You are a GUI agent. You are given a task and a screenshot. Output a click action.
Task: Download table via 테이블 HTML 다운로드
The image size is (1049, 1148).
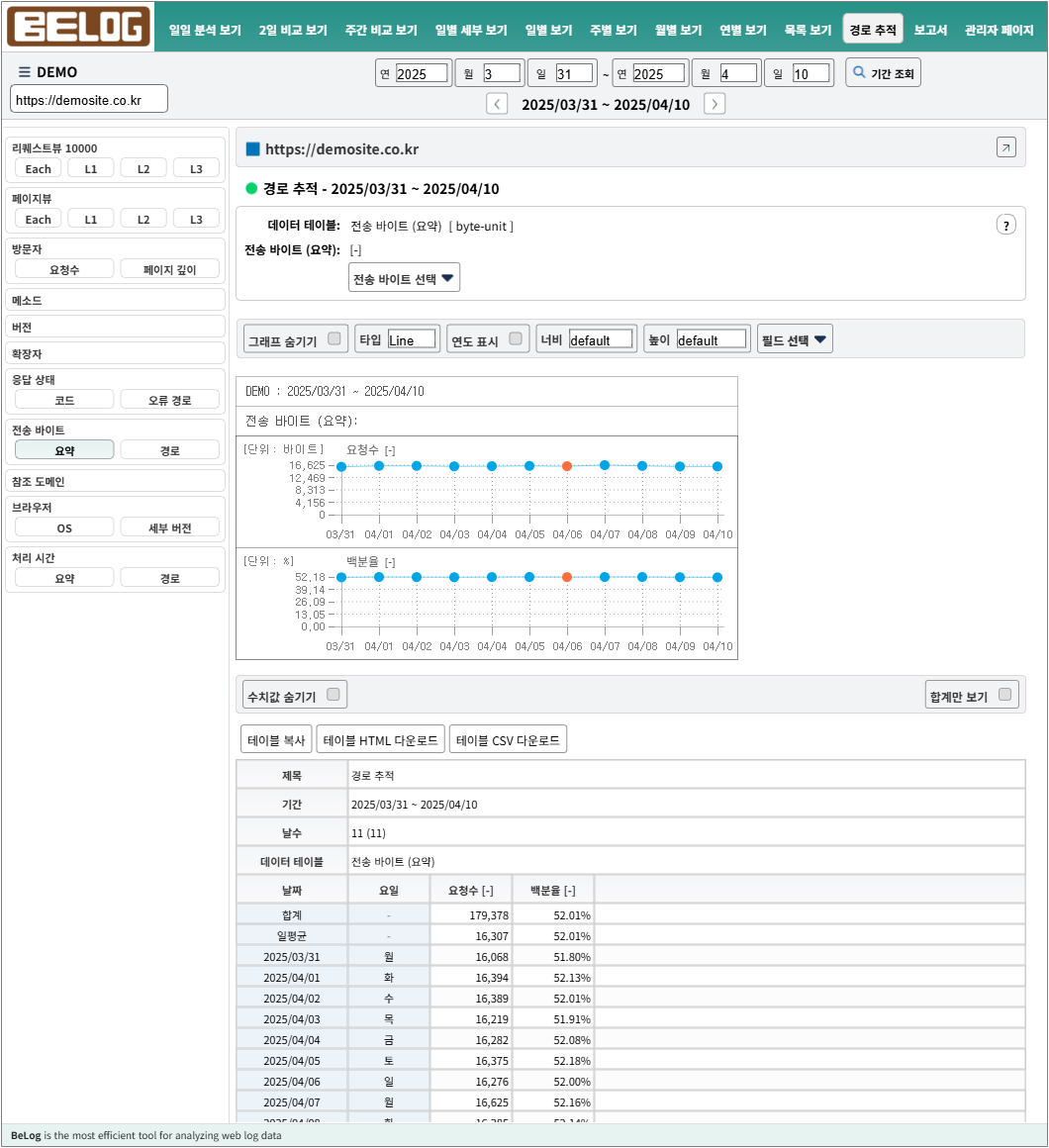point(381,739)
